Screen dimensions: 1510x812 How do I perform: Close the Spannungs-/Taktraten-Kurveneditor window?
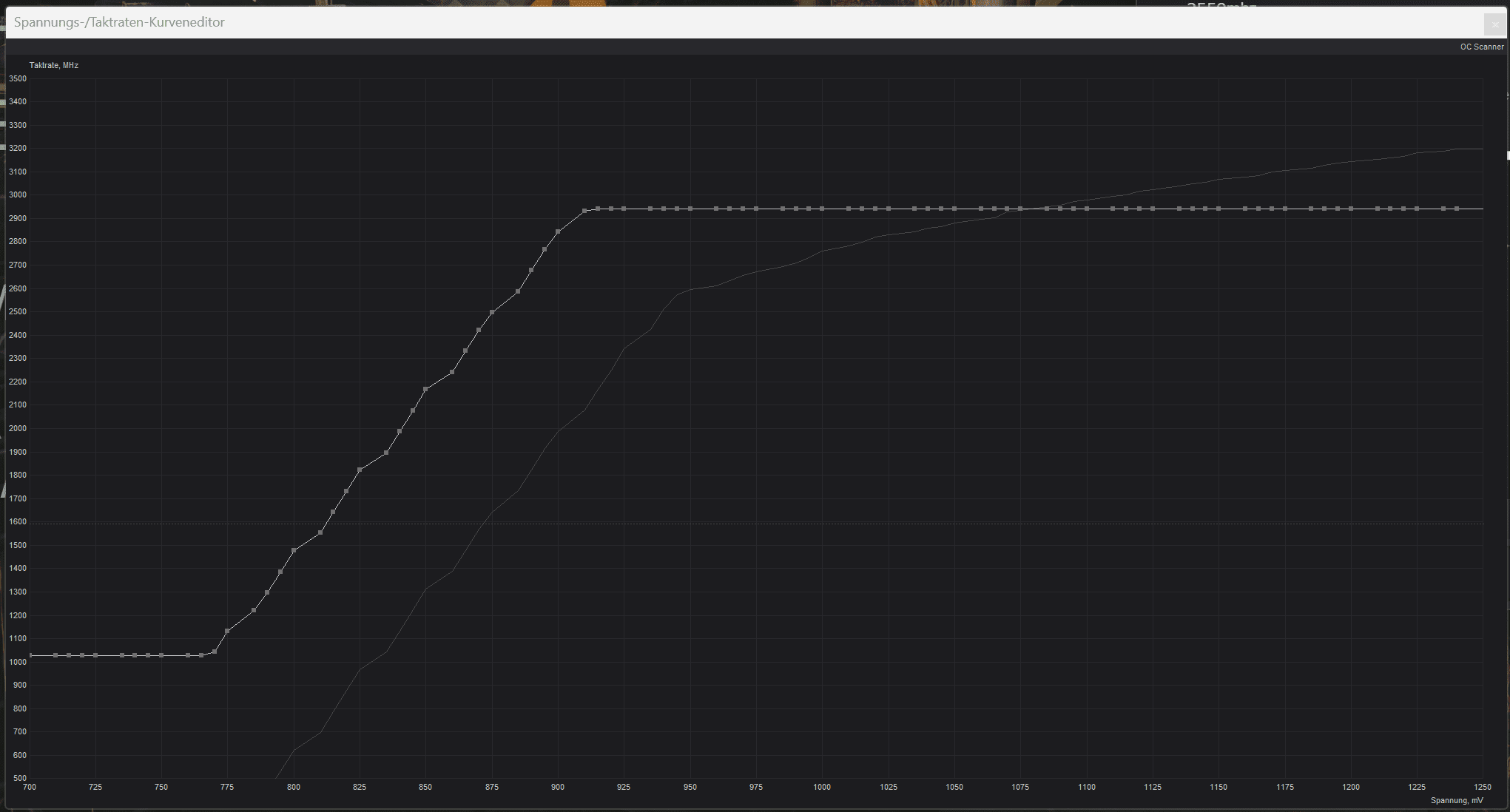pos(1494,24)
